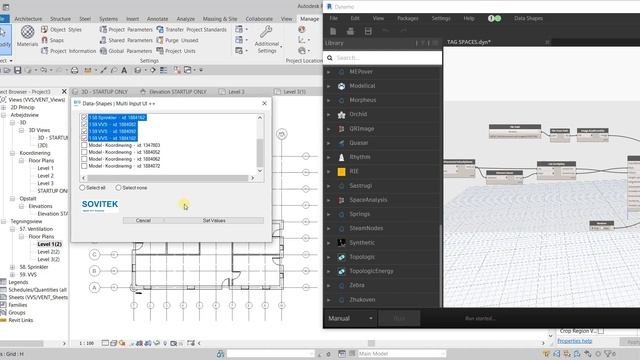Open the Annotate ribbon tab

pos(158,19)
